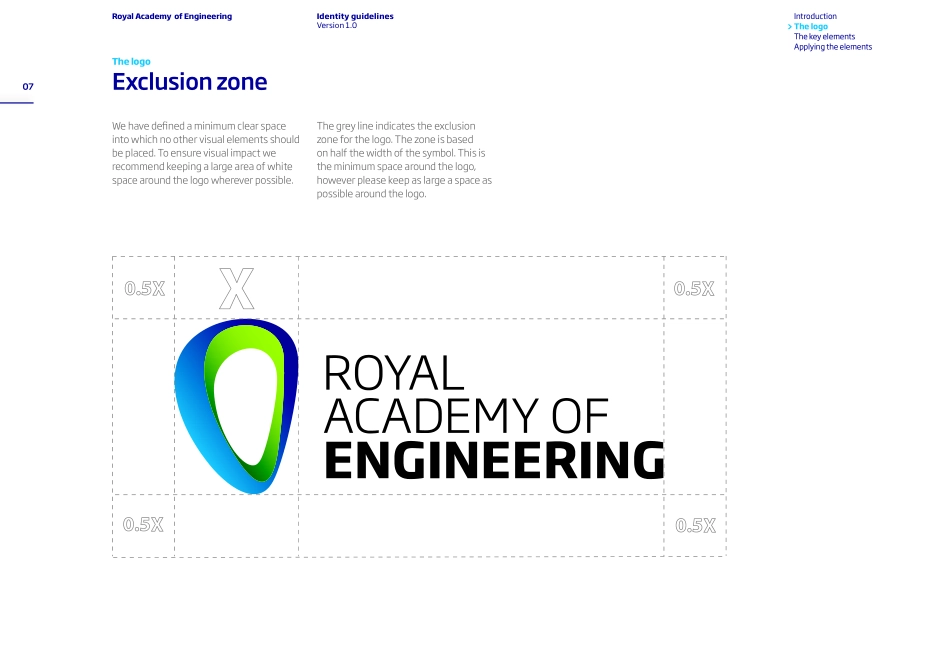Select the bottom-right 0.5X spacing label

click(x=695, y=525)
